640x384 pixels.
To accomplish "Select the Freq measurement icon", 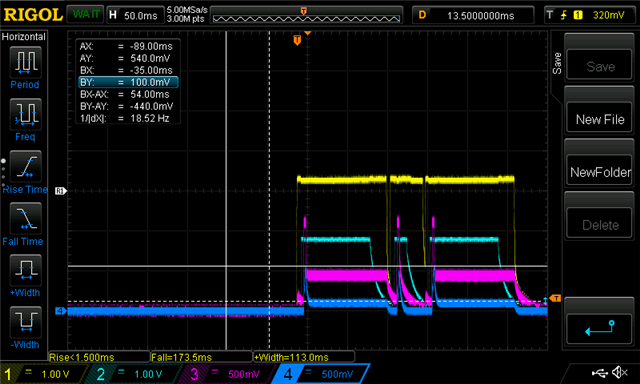I will point(25,114).
